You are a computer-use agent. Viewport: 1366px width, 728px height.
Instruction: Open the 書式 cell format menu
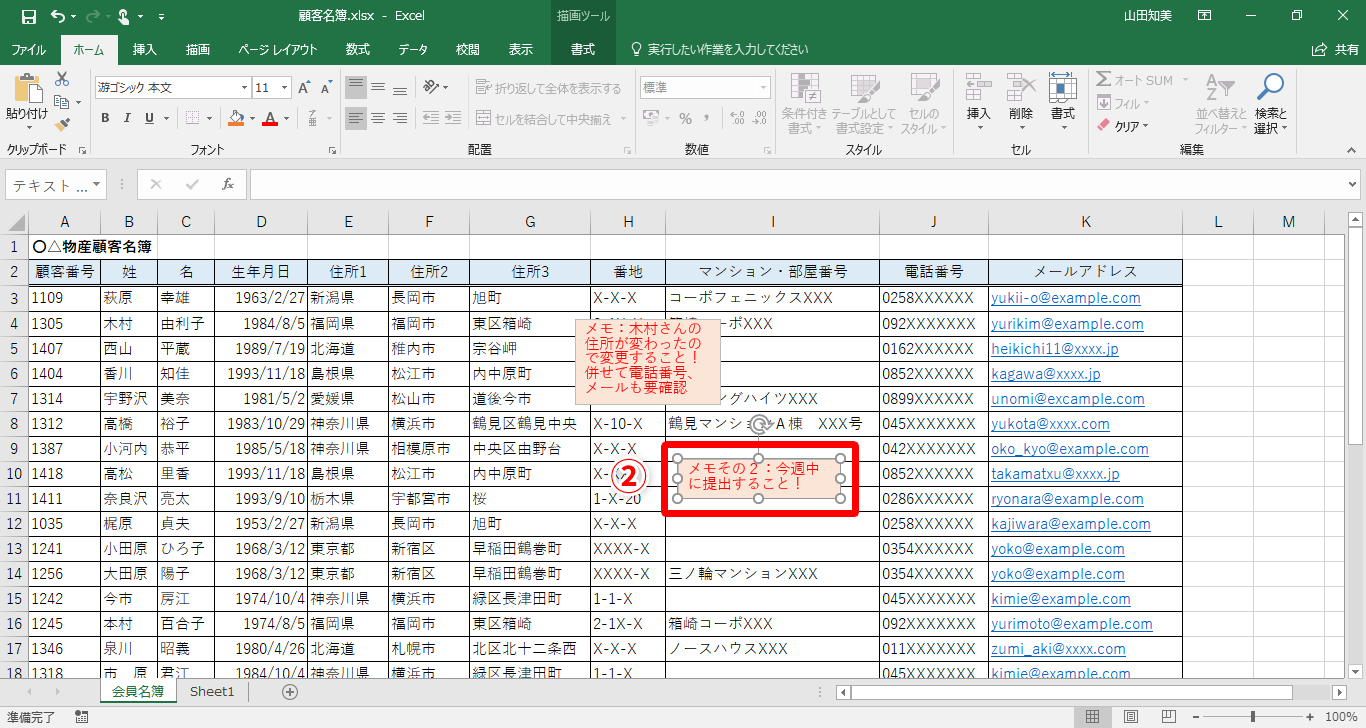pyautogui.click(x=1062, y=104)
